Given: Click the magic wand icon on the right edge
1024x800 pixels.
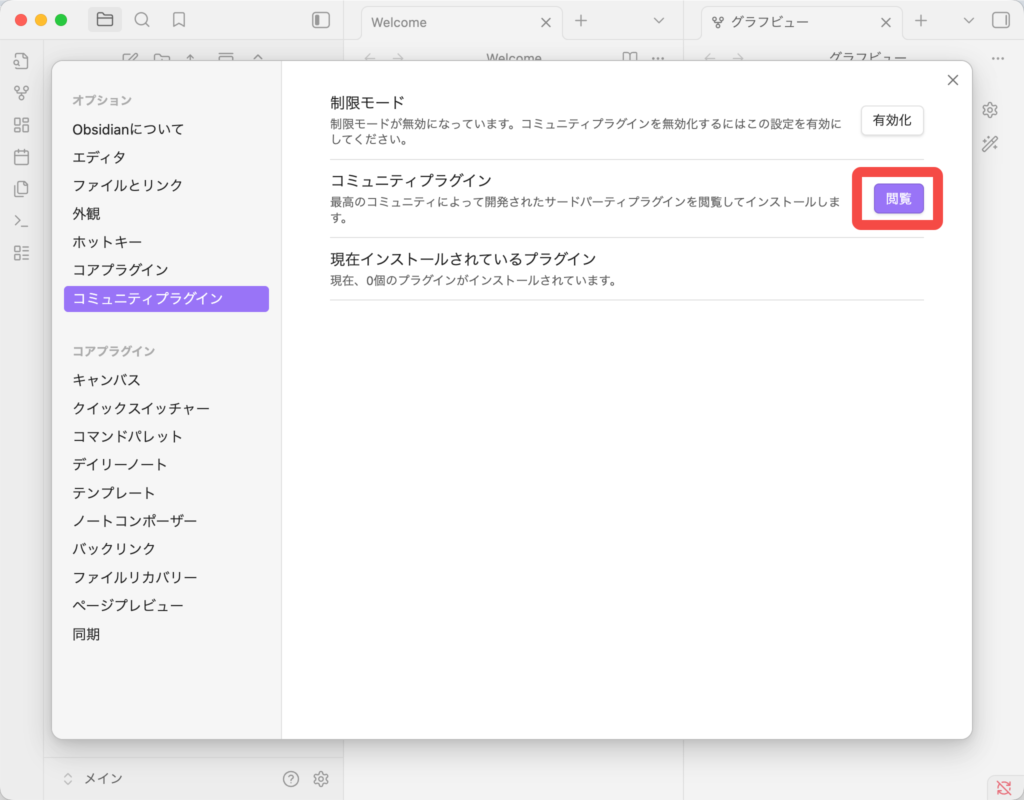Looking at the screenshot, I should pyautogui.click(x=990, y=143).
